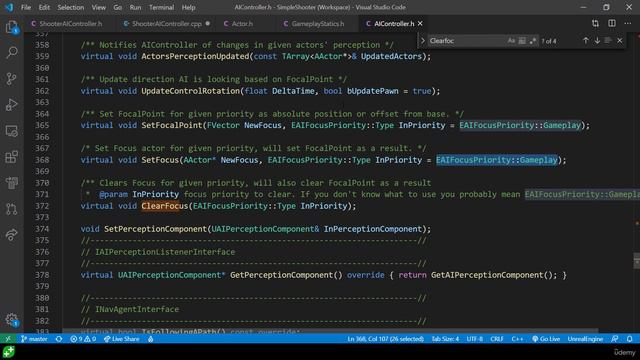Go to next find match
The image size is (640, 360).
[x=597, y=40]
